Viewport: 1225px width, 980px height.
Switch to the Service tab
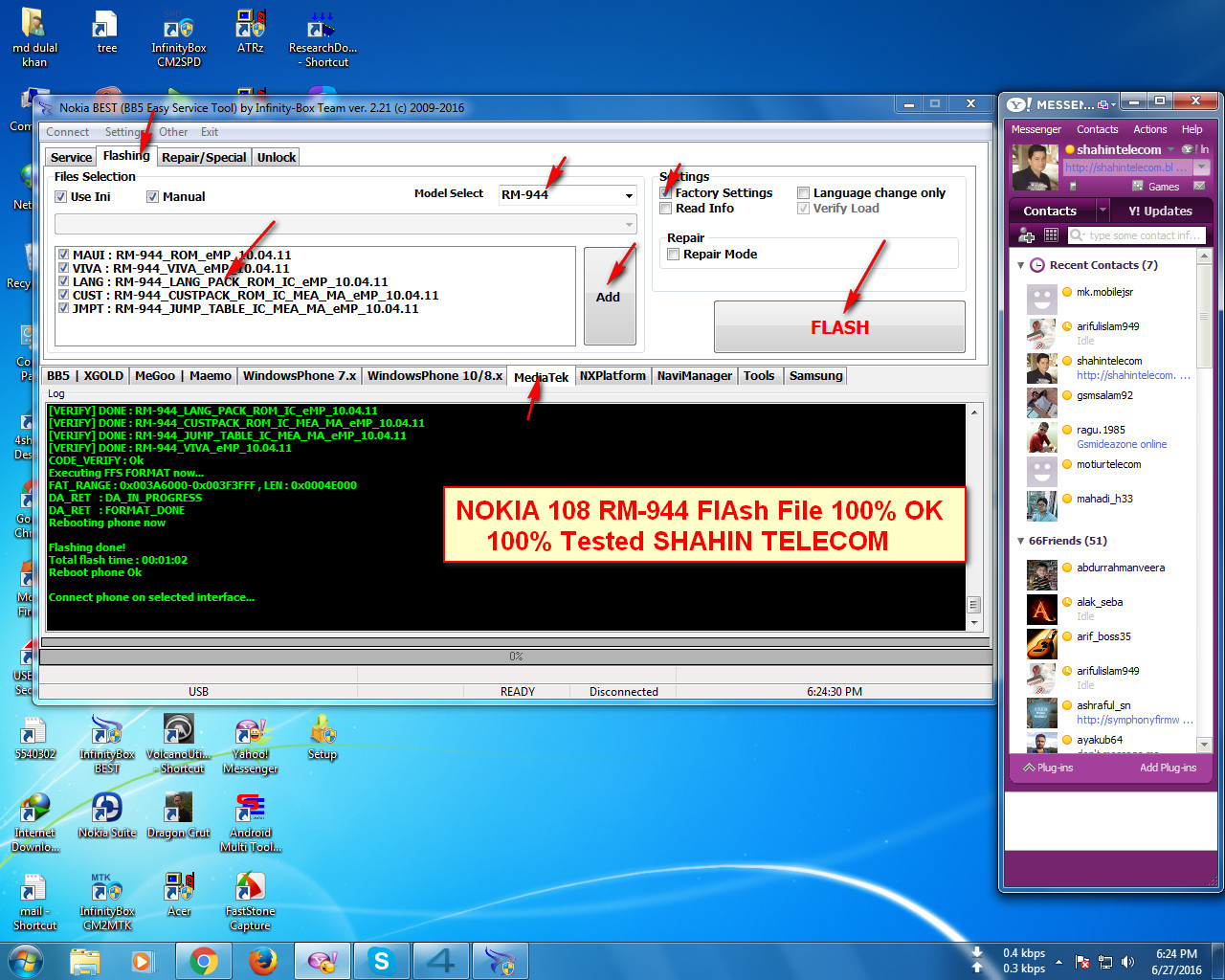coord(71,157)
